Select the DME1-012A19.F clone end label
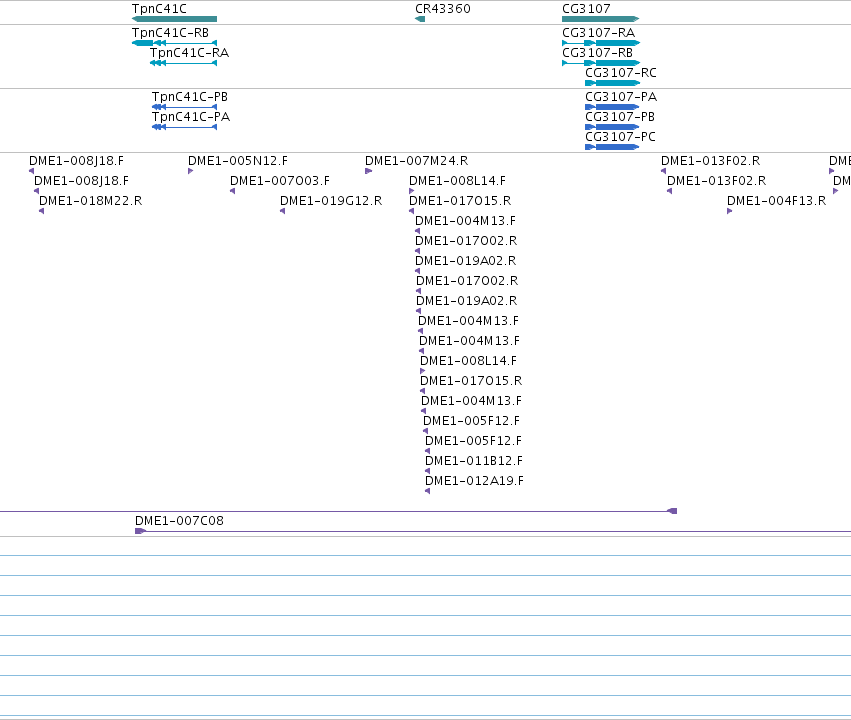The width and height of the screenshot is (851, 720). [x=474, y=481]
